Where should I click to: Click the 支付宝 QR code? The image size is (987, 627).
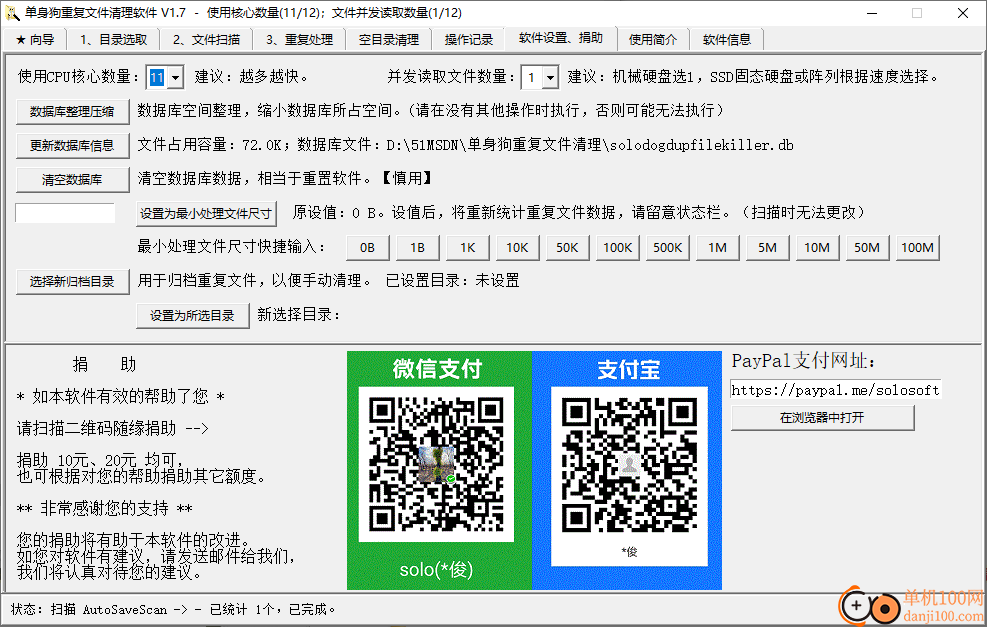click(x=629, y=464)
